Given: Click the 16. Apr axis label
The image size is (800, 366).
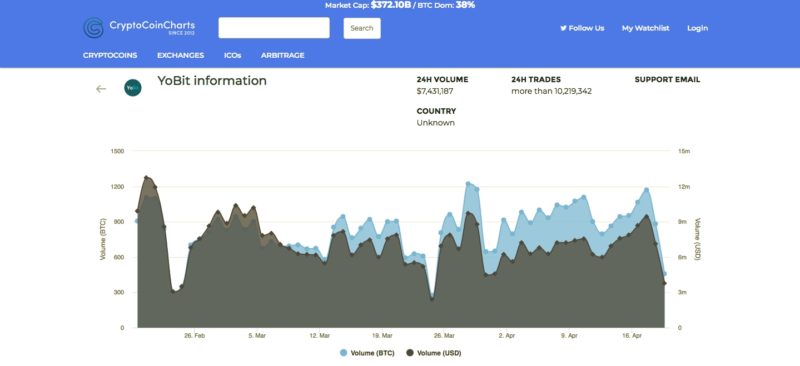Looking at the screenshot, I should [x=632, y=336].
